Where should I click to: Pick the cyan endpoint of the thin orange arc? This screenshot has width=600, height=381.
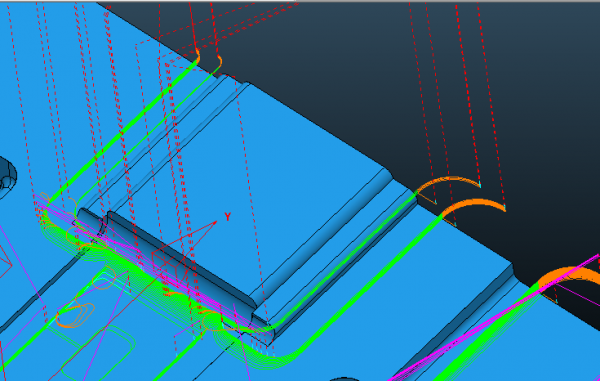pos(480,186)
